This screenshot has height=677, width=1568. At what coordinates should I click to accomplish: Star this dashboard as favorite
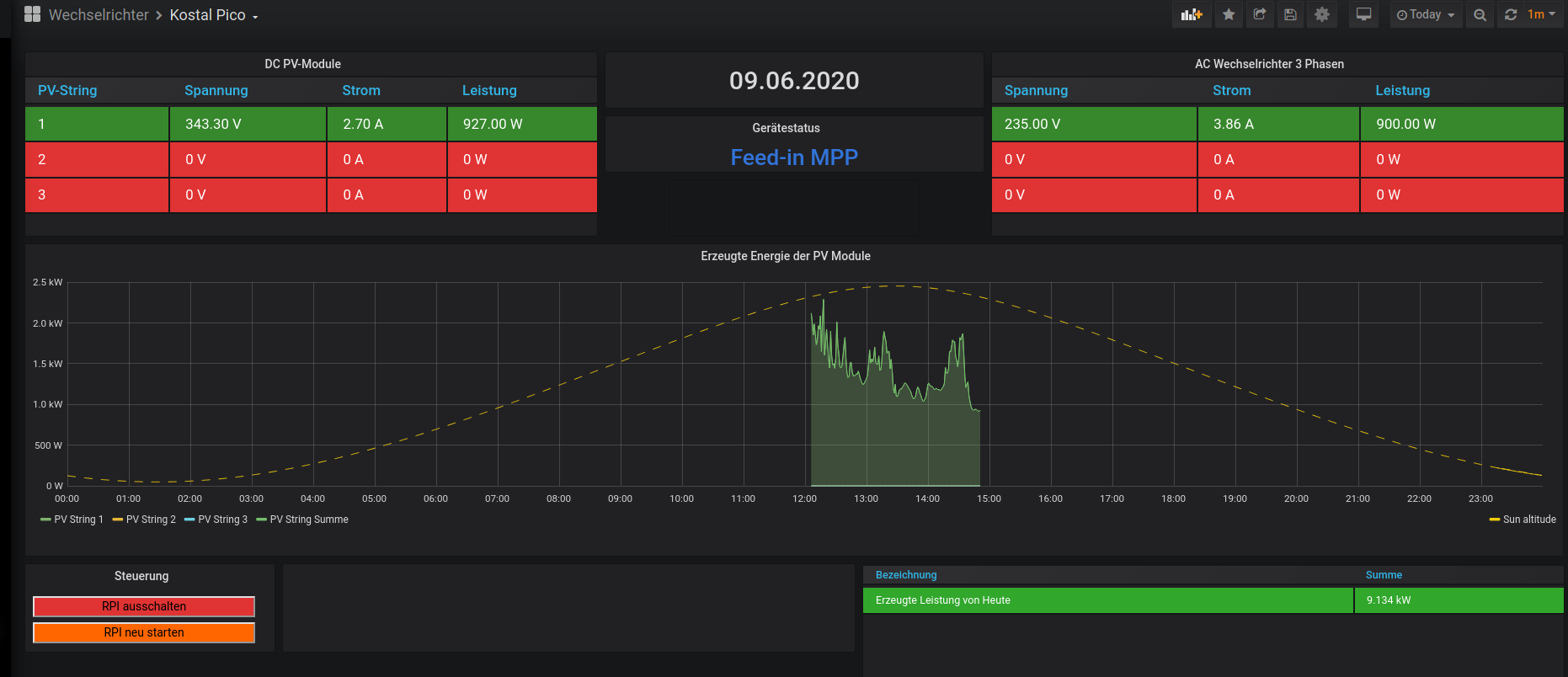click(x=1229, y=14)
